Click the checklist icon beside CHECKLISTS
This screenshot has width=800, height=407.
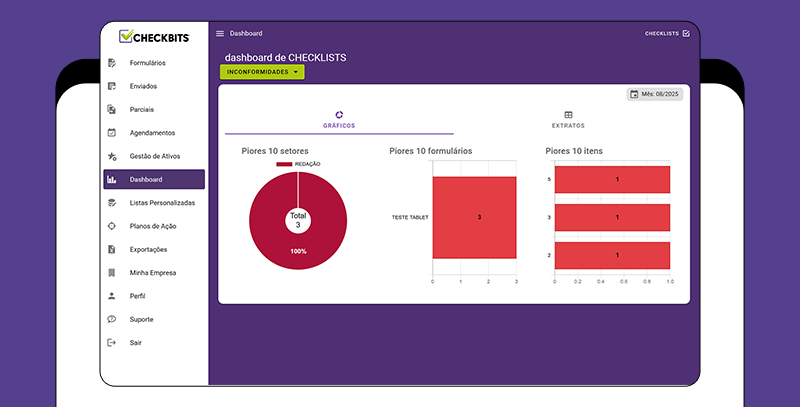(x=686, y=34)
